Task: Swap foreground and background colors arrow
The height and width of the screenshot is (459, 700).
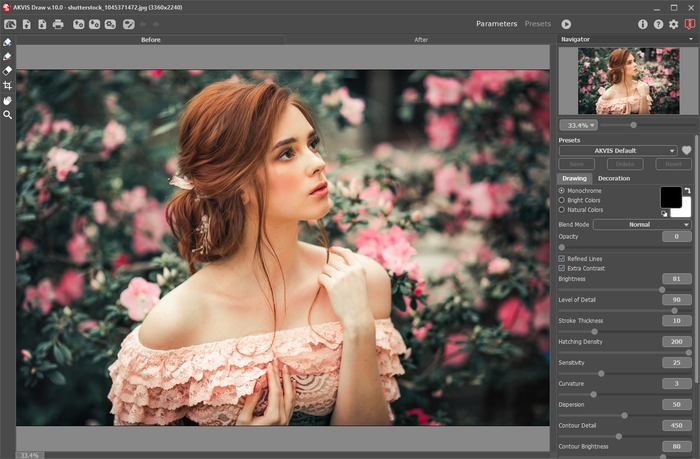Action: point(688,191)
